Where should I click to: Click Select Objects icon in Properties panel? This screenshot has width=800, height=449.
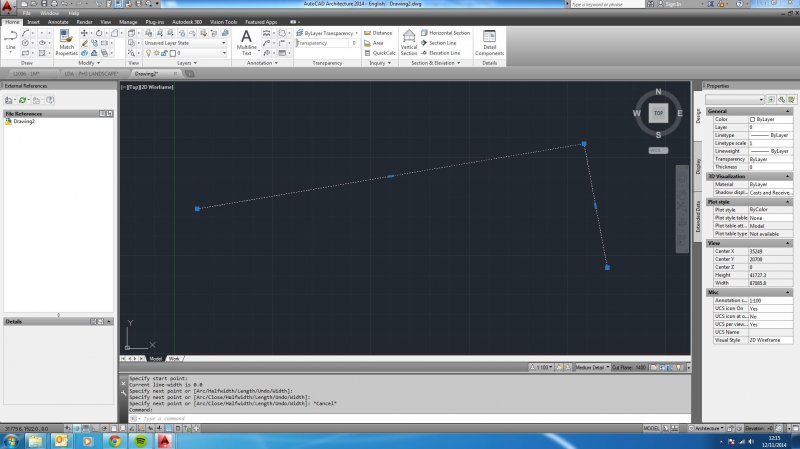pyautogui.click(x=781, y=99)
